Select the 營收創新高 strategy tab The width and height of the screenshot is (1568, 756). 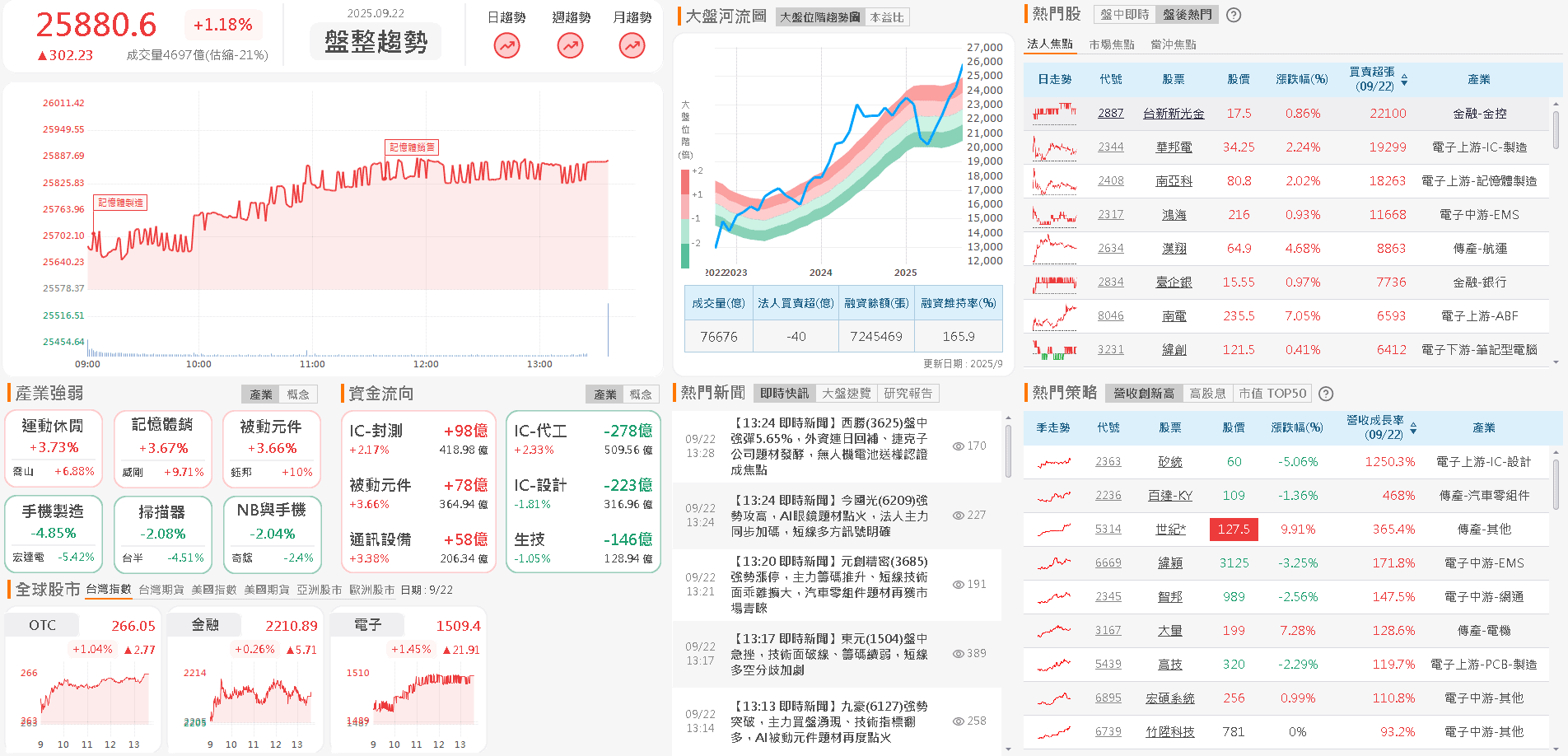pyautogui.click(x=1144, y=394)
